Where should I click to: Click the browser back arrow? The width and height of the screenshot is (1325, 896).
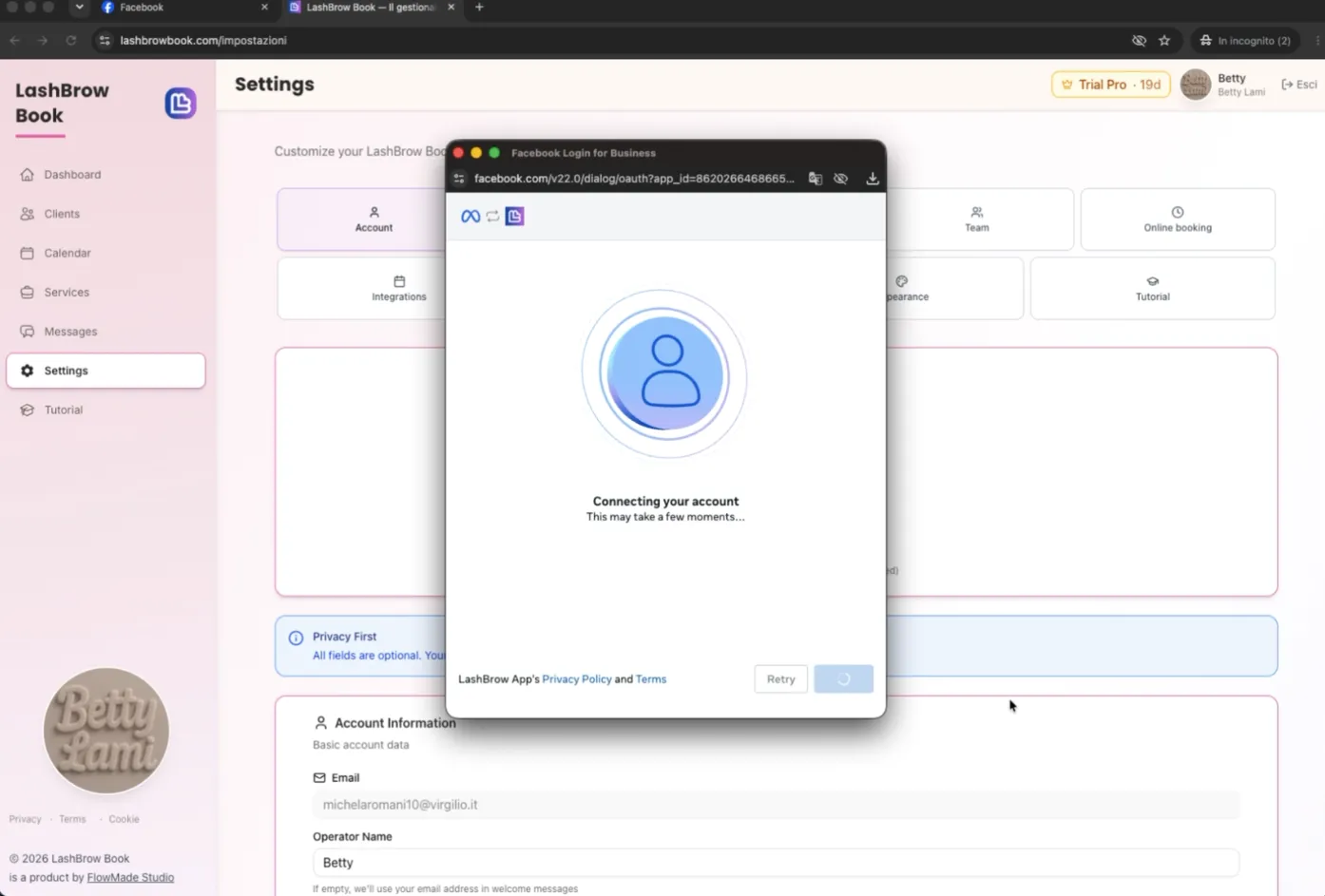tap(14, 40)
